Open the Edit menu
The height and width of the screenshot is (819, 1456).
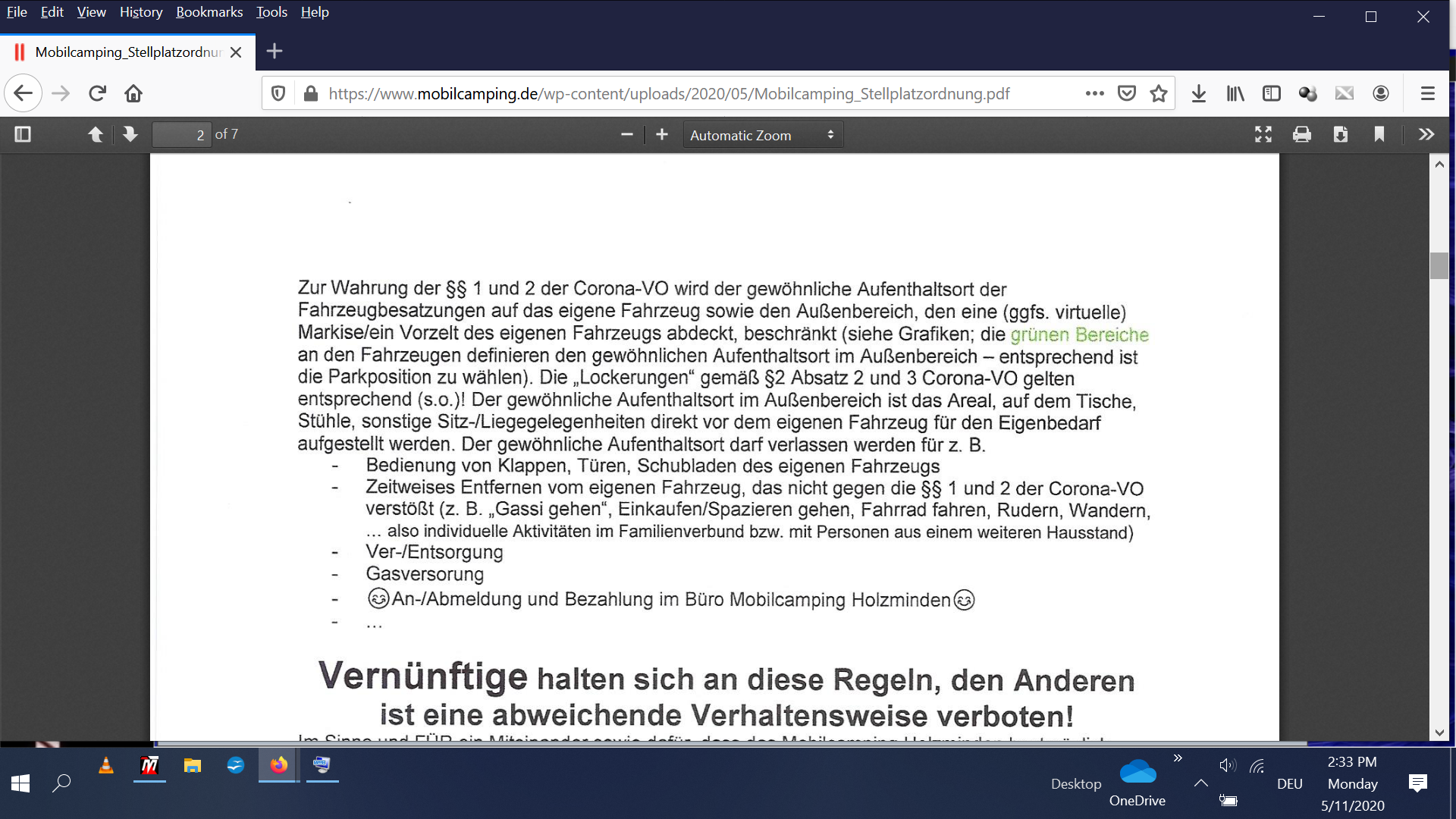click(x=52, y=12)
